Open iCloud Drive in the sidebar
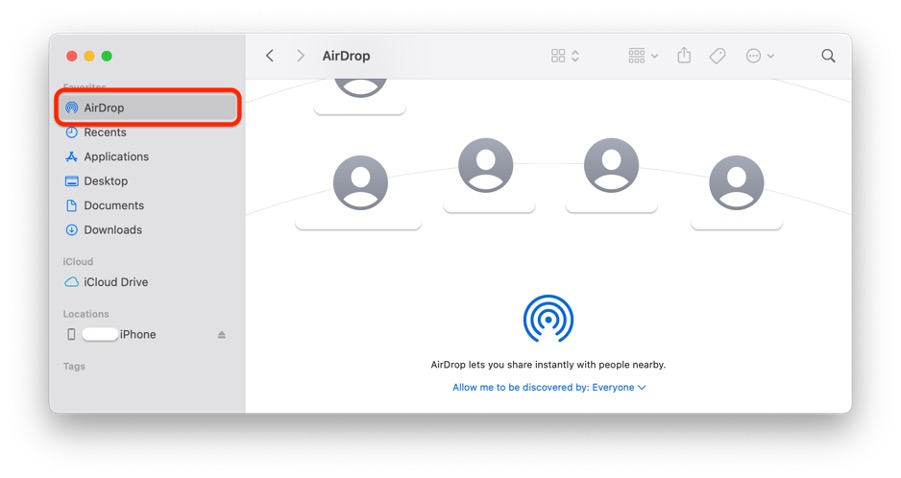The image size is (901, 478). pos(116,282)
